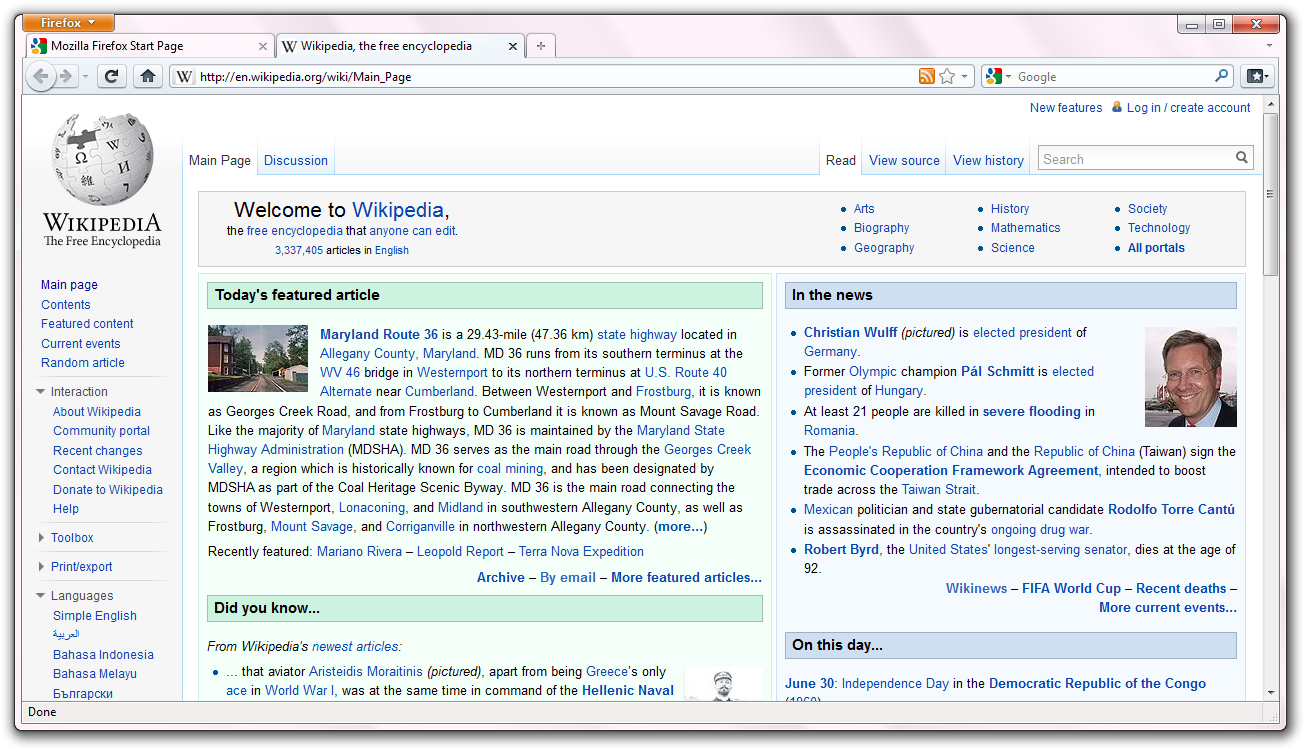Click the All portals link
This screenshot has width=1305, height=749.
1156,248
